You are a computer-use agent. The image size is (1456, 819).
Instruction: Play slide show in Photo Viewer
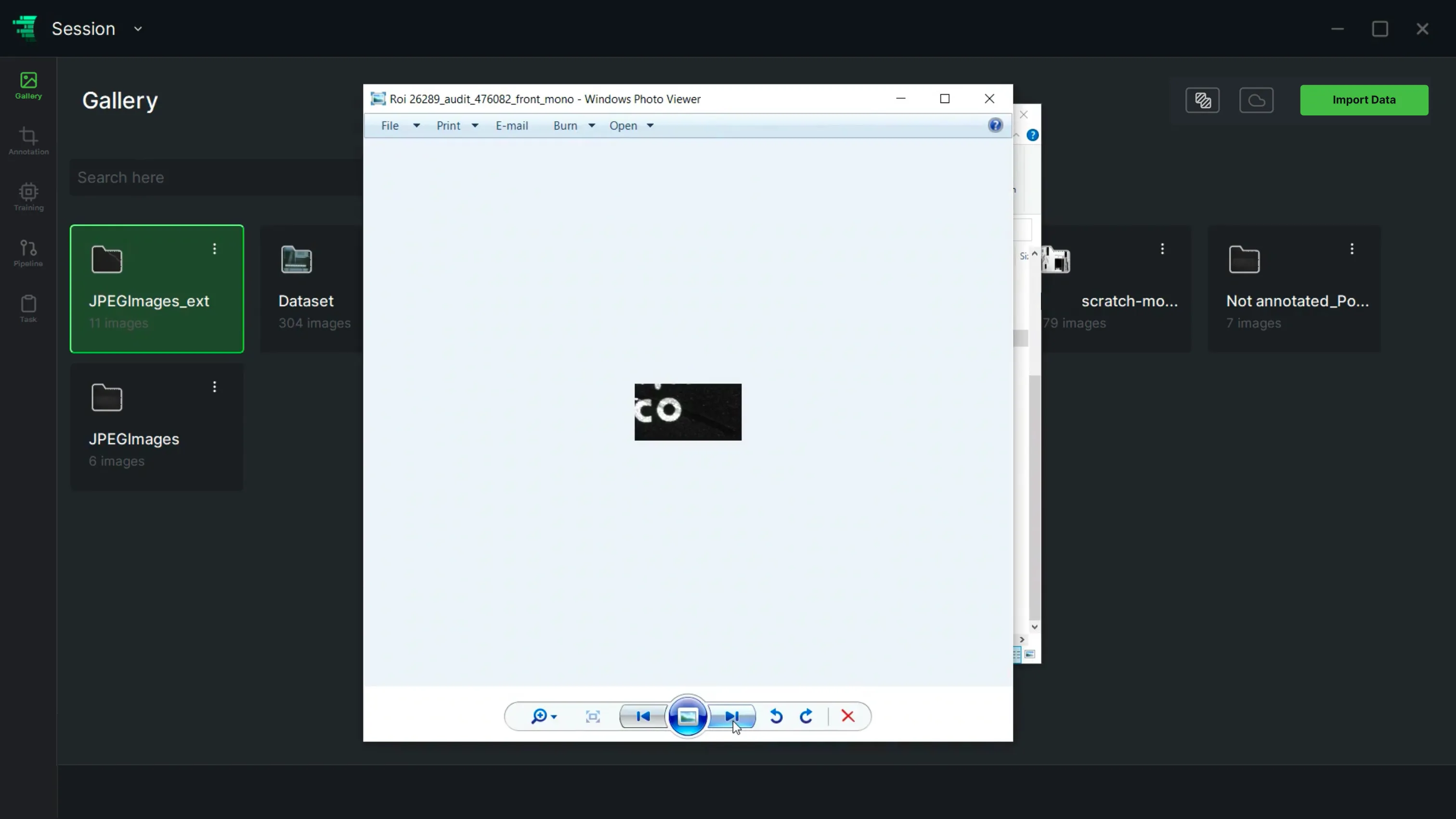[687, 716]
